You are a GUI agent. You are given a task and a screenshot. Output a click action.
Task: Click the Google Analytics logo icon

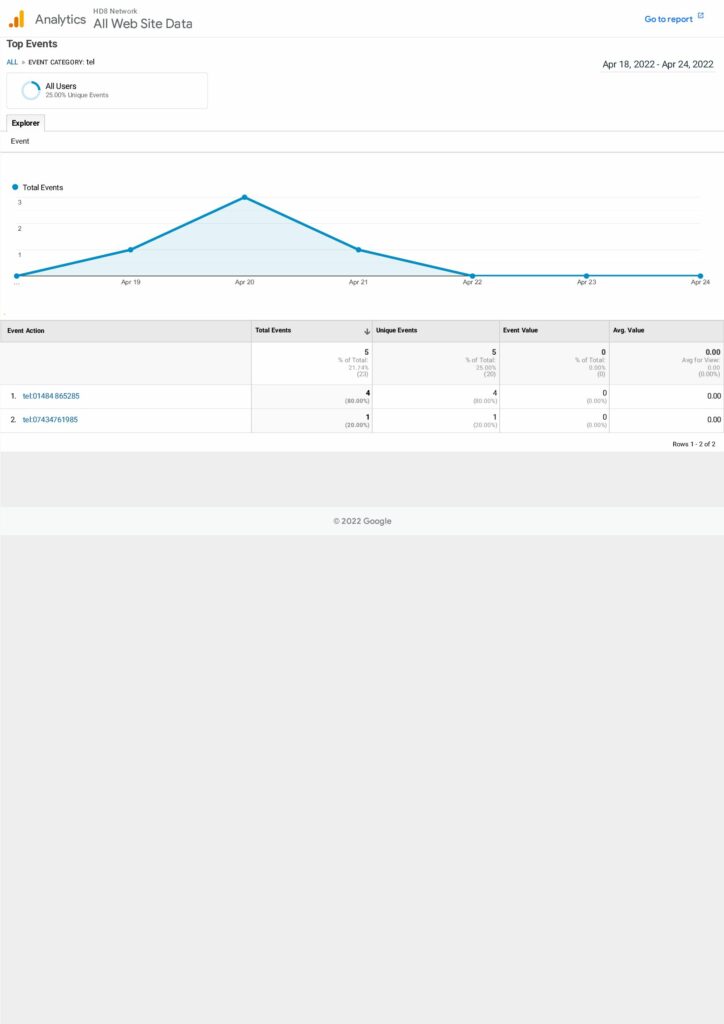tap(16, 19)
